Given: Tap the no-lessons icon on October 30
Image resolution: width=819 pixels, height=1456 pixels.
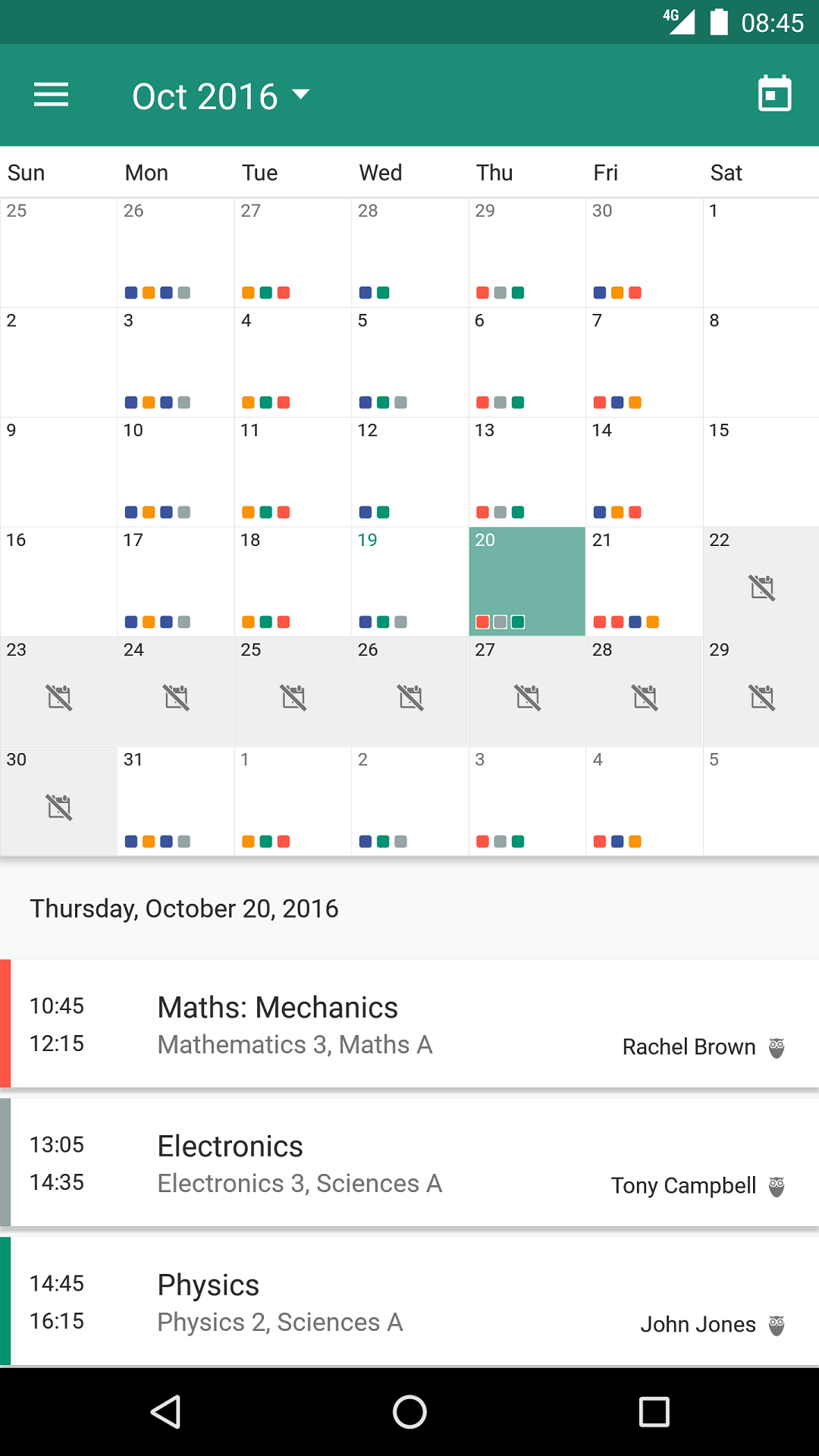Looking at the screenshot, I should pyautogui.click(x=58, y=808).
